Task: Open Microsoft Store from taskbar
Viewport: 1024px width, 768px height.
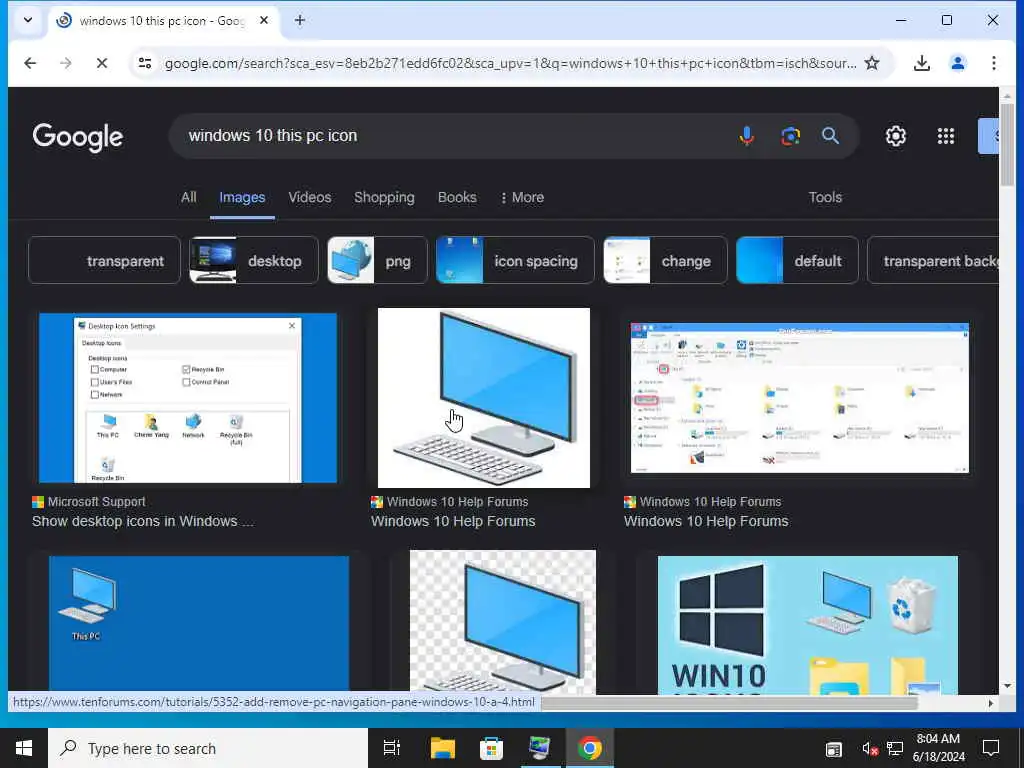Action: pos(491,748)
